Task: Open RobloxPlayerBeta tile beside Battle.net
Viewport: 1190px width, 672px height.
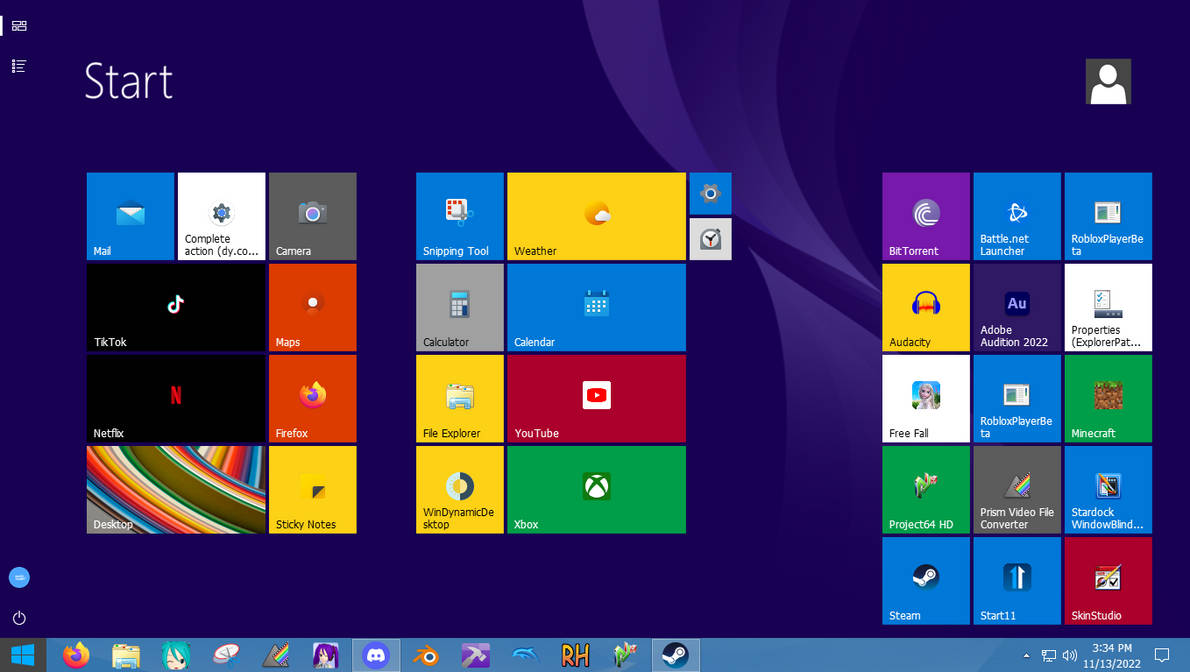Action: click(x=1108, y=216)
